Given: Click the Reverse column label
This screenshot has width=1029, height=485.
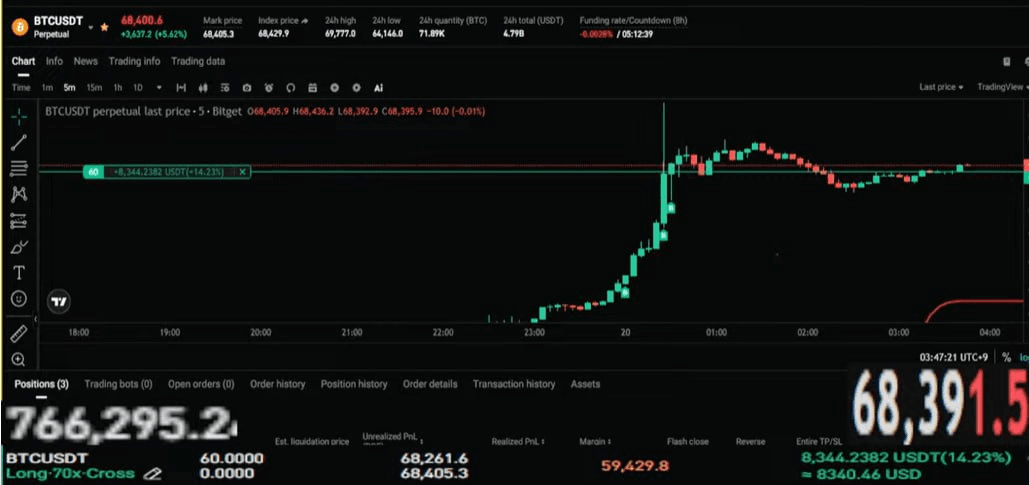Looking at the screenshot, I should click(750, 442).
